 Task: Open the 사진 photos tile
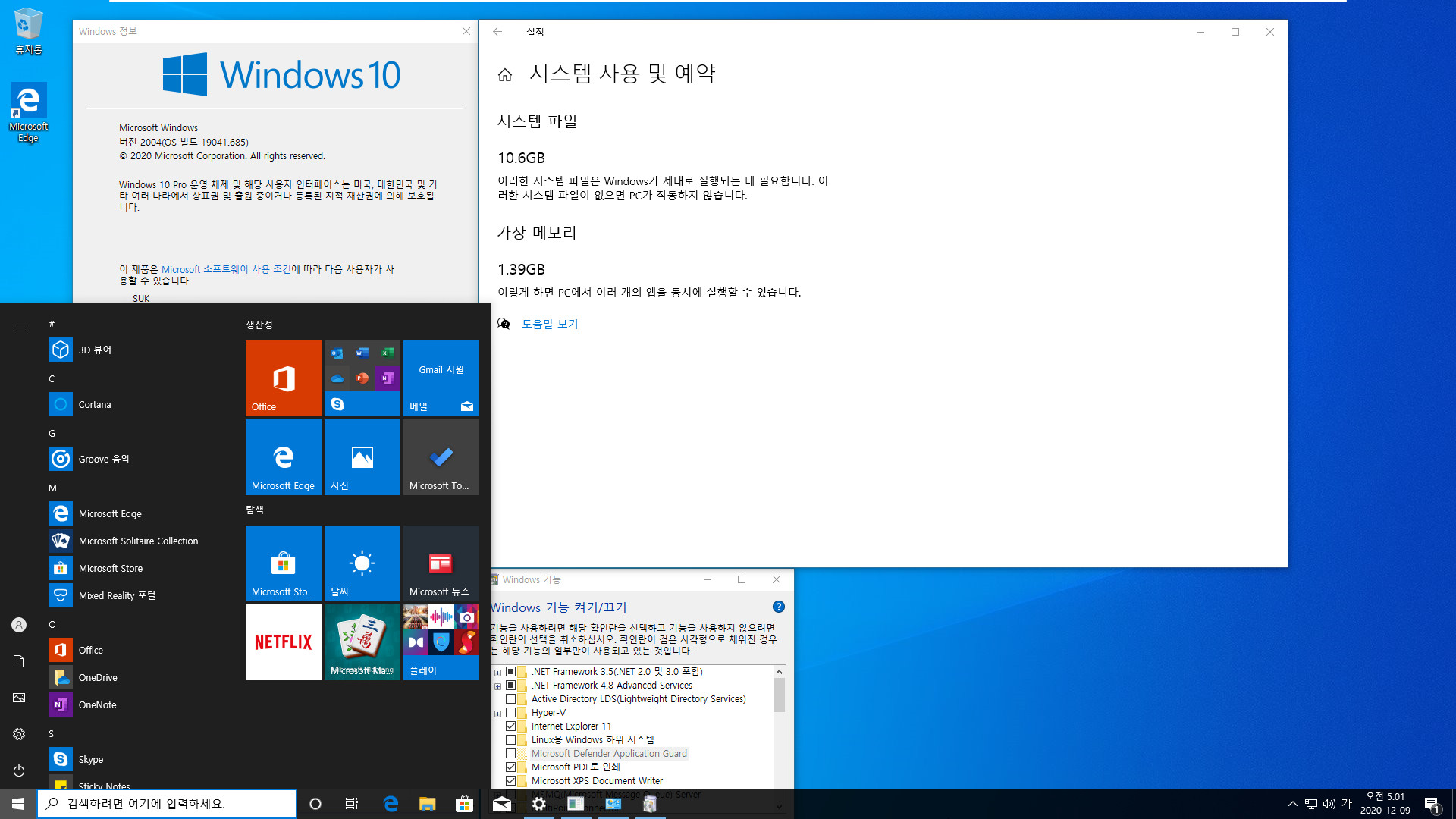pyautogui.click(x=362, y=457)
